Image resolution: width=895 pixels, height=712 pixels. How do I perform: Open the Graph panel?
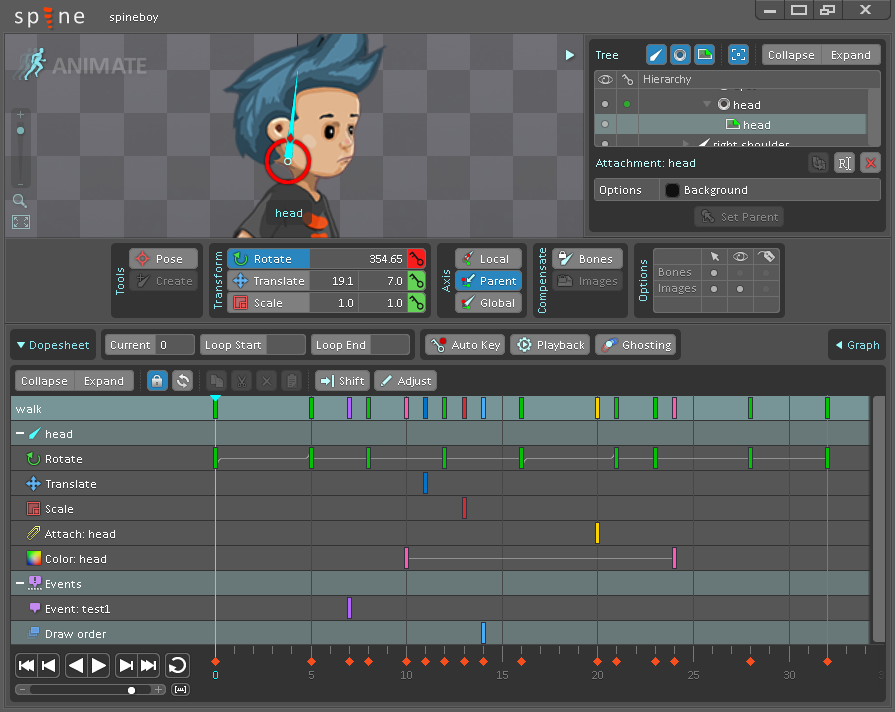coord(856,345)
